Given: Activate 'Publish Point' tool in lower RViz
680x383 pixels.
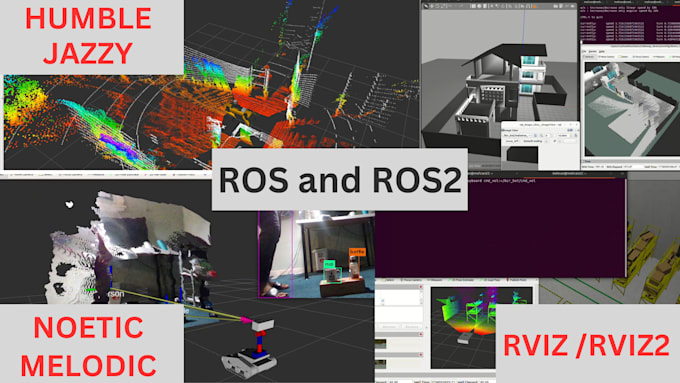Looking at the screenshot, I should 517,280.
